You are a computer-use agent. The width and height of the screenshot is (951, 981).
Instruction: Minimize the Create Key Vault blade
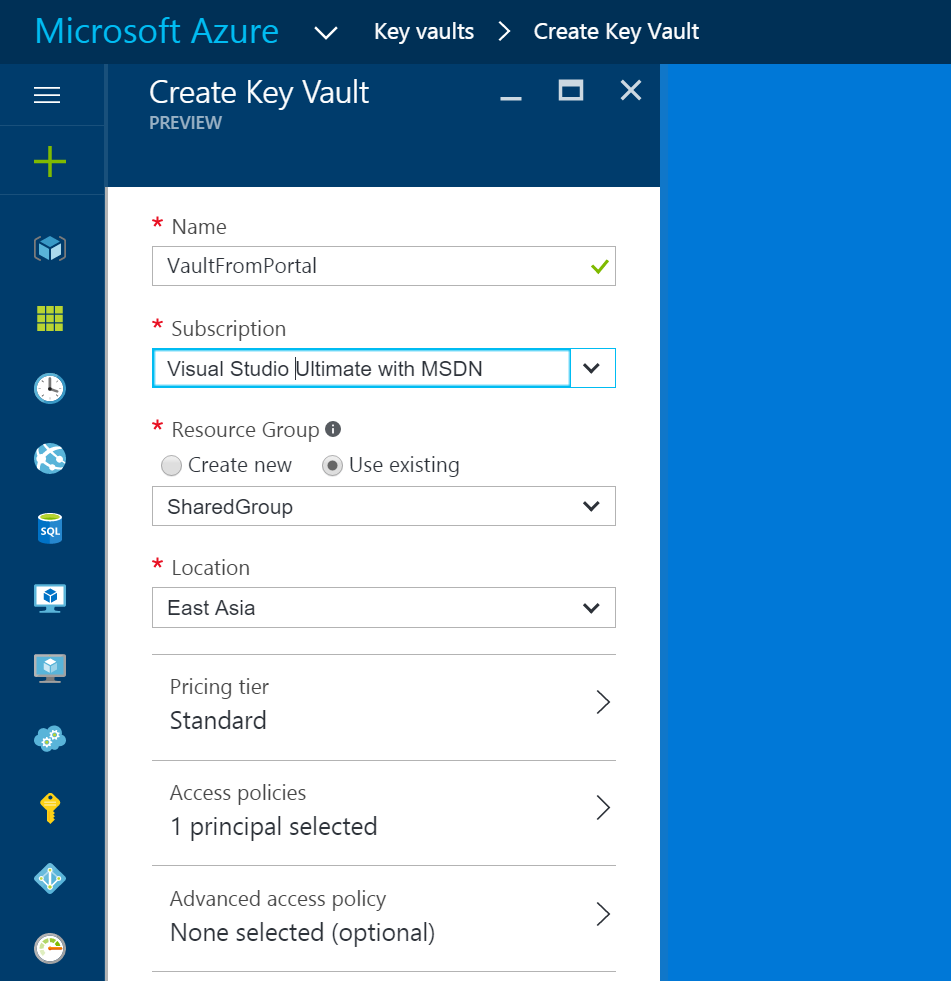(x=511, y=98)
